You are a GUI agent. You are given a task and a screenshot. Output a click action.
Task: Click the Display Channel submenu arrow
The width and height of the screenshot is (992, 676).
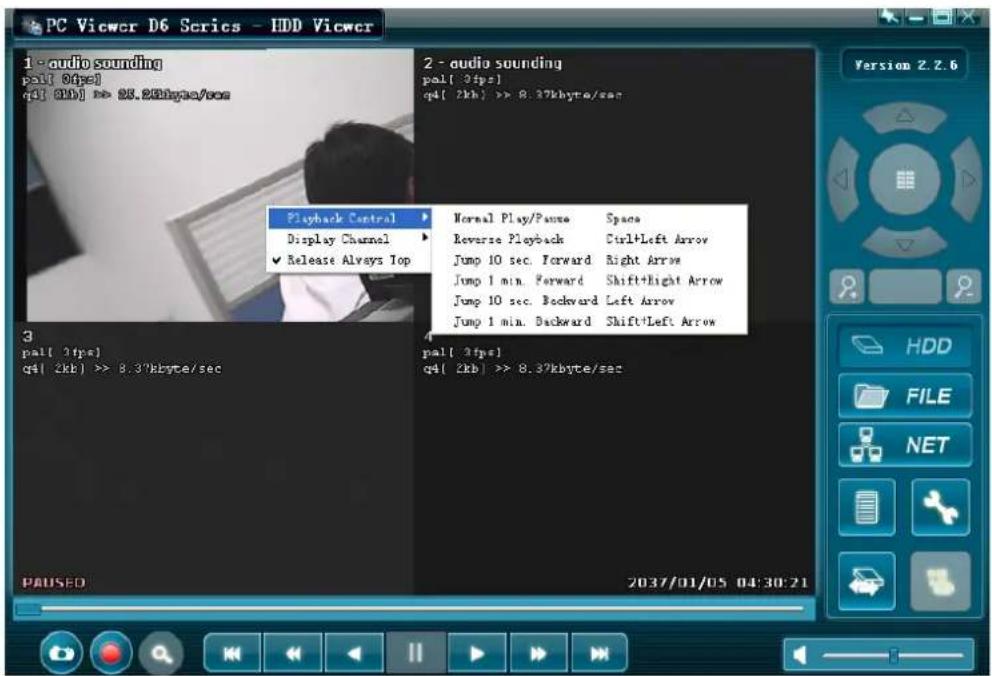pos(425,238)
